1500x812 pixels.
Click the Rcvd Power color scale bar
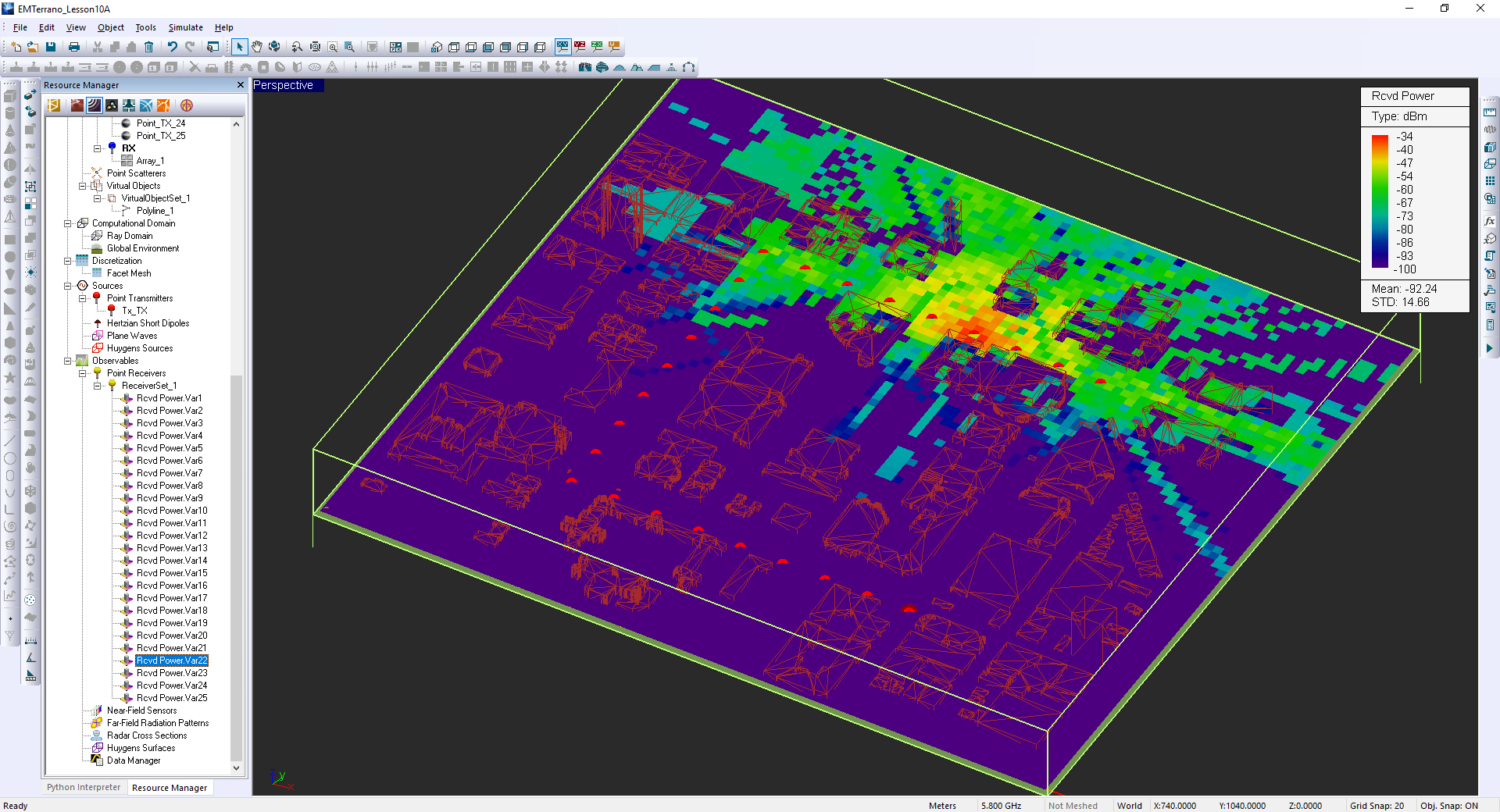(1380, 201)
